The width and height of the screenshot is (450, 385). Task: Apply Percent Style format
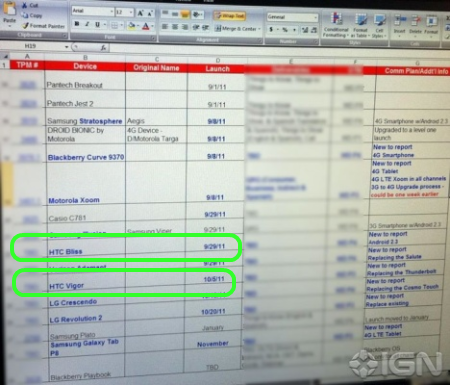[x=285, y=30]
